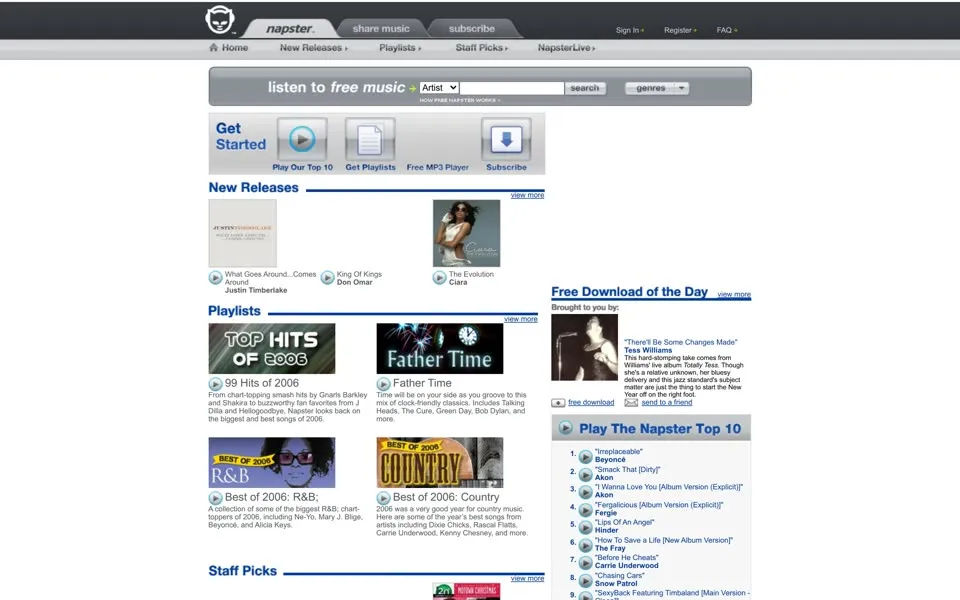Viewport: 960px width, 600px height.
Task: Play the Best of 2006: Country playlist
Action: [x=383, y=498]
